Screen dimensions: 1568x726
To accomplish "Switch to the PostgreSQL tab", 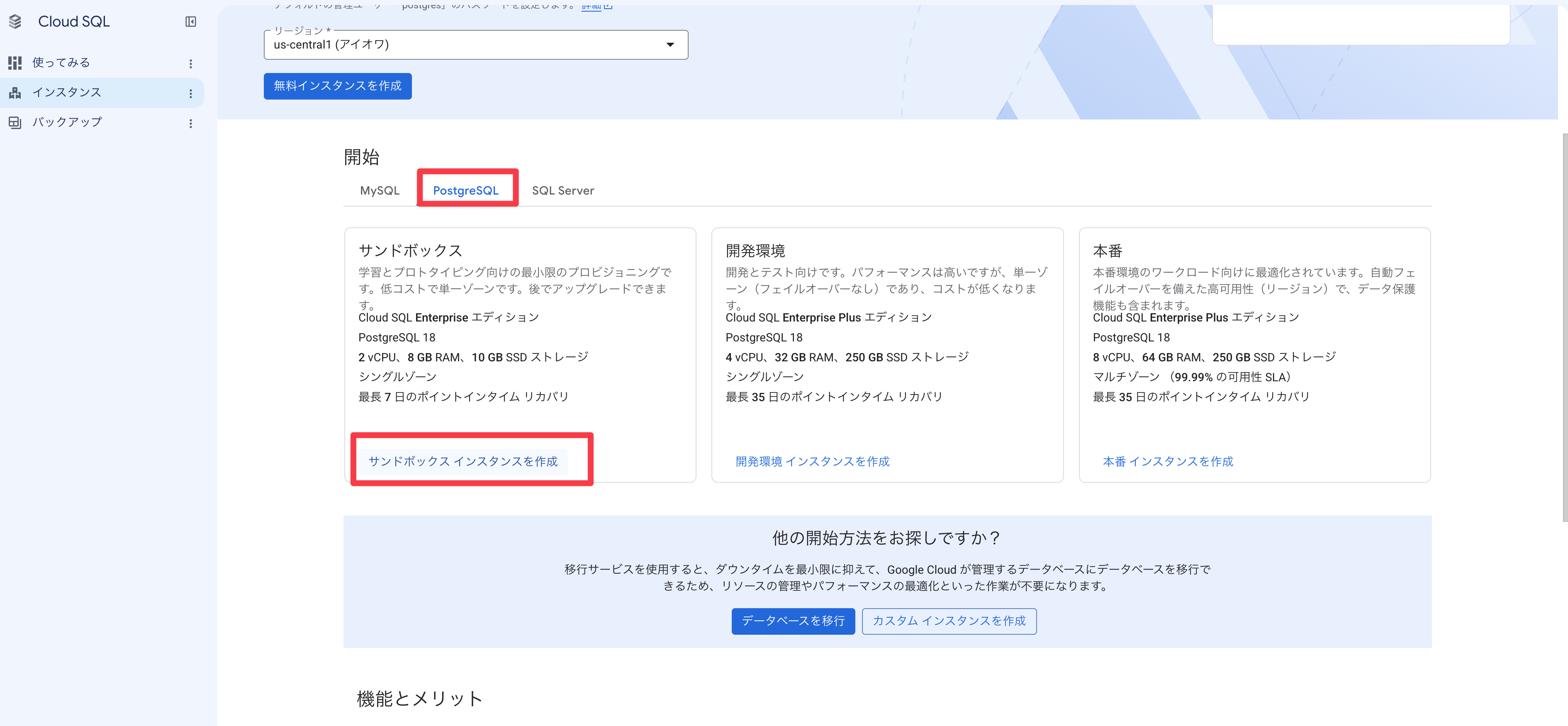I will pos(466,190).
